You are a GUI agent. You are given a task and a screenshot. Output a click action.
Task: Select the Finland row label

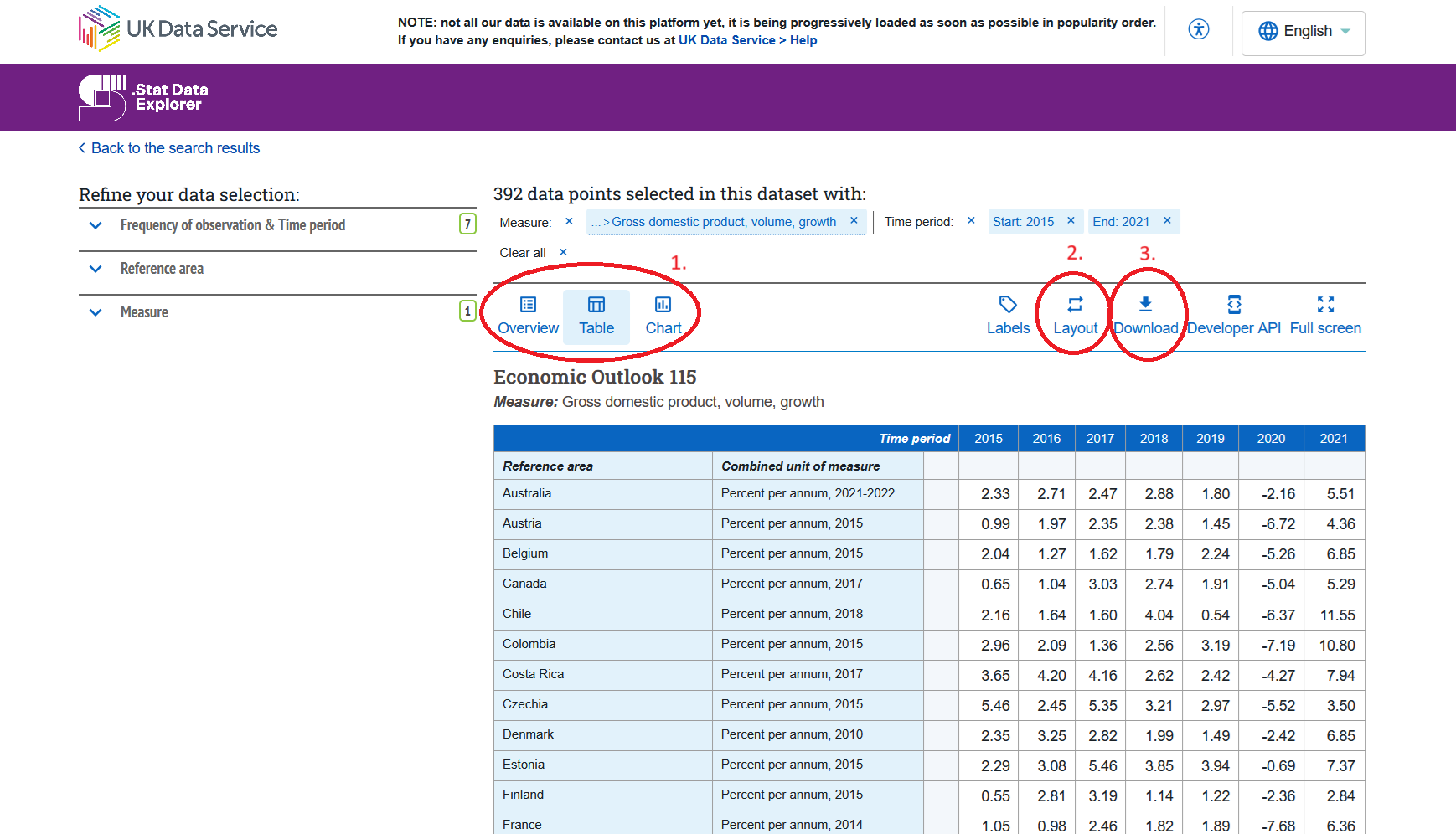point(523,795)
